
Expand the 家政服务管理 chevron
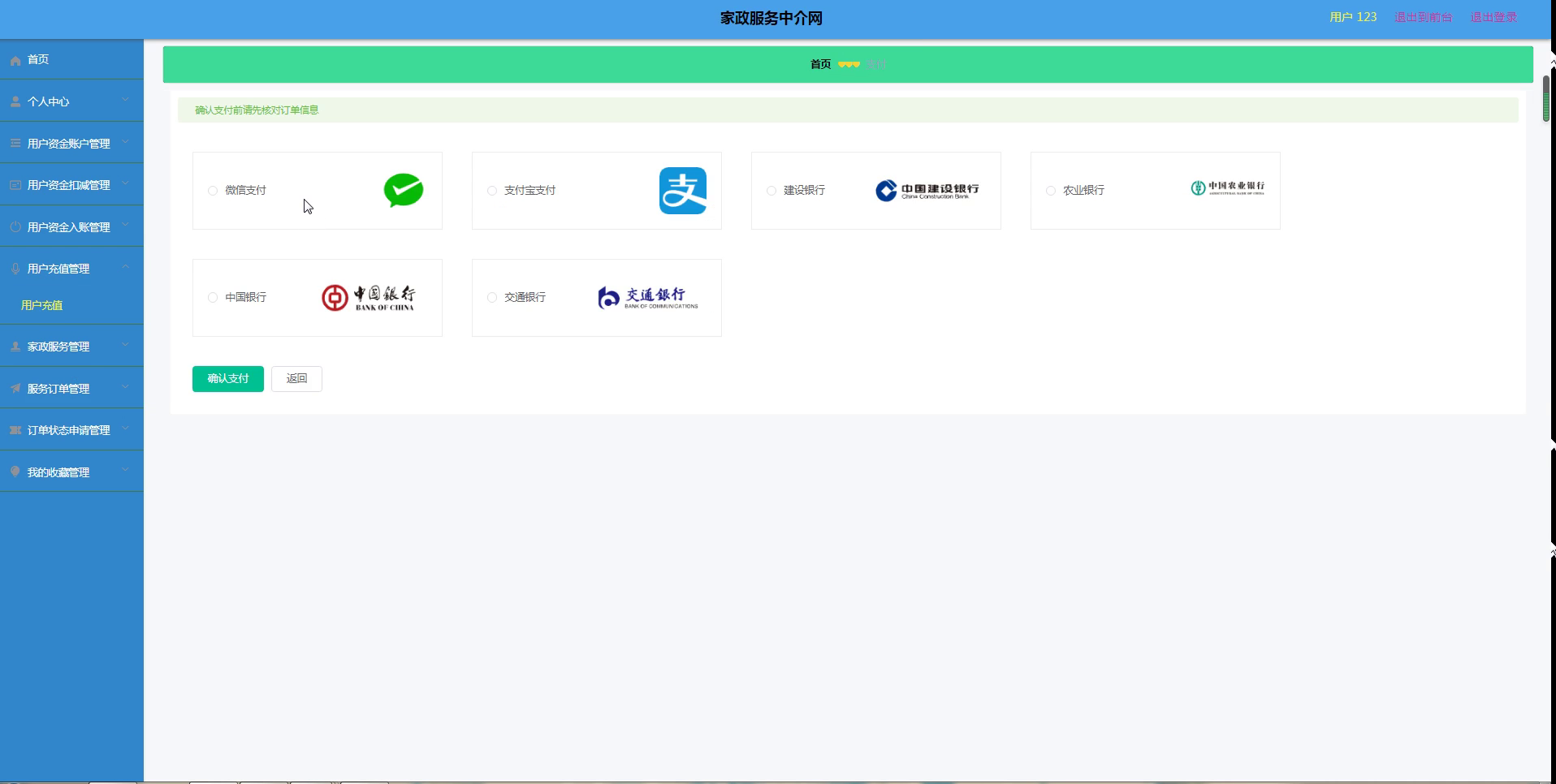pyautogui.click(x=125, y=345)
